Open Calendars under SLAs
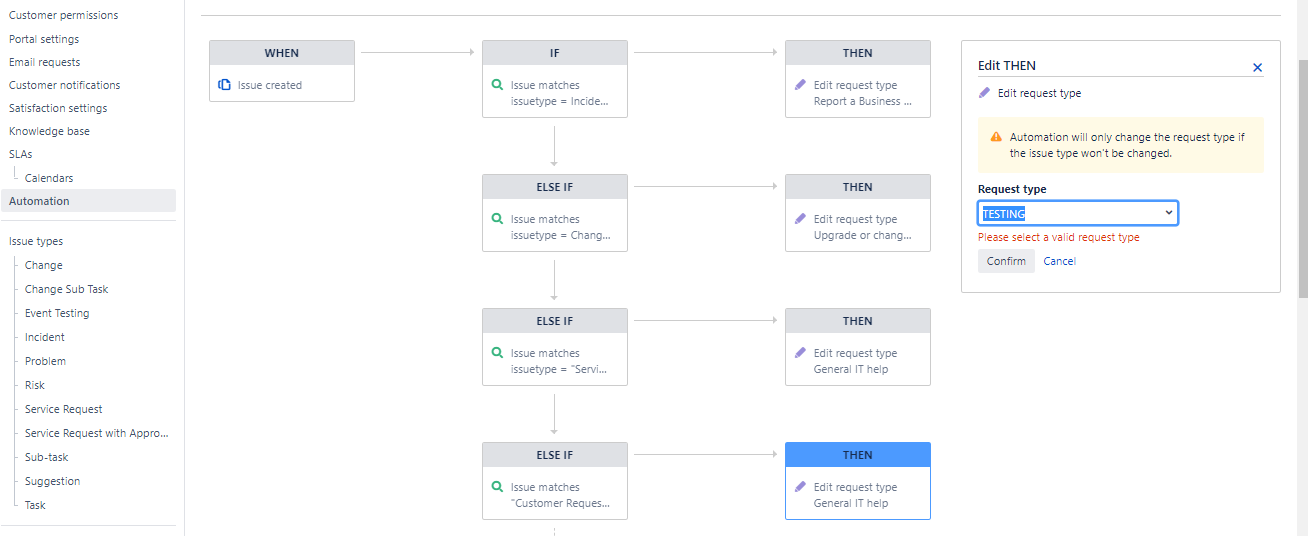 pyautogui.click(x=49, y=178)
